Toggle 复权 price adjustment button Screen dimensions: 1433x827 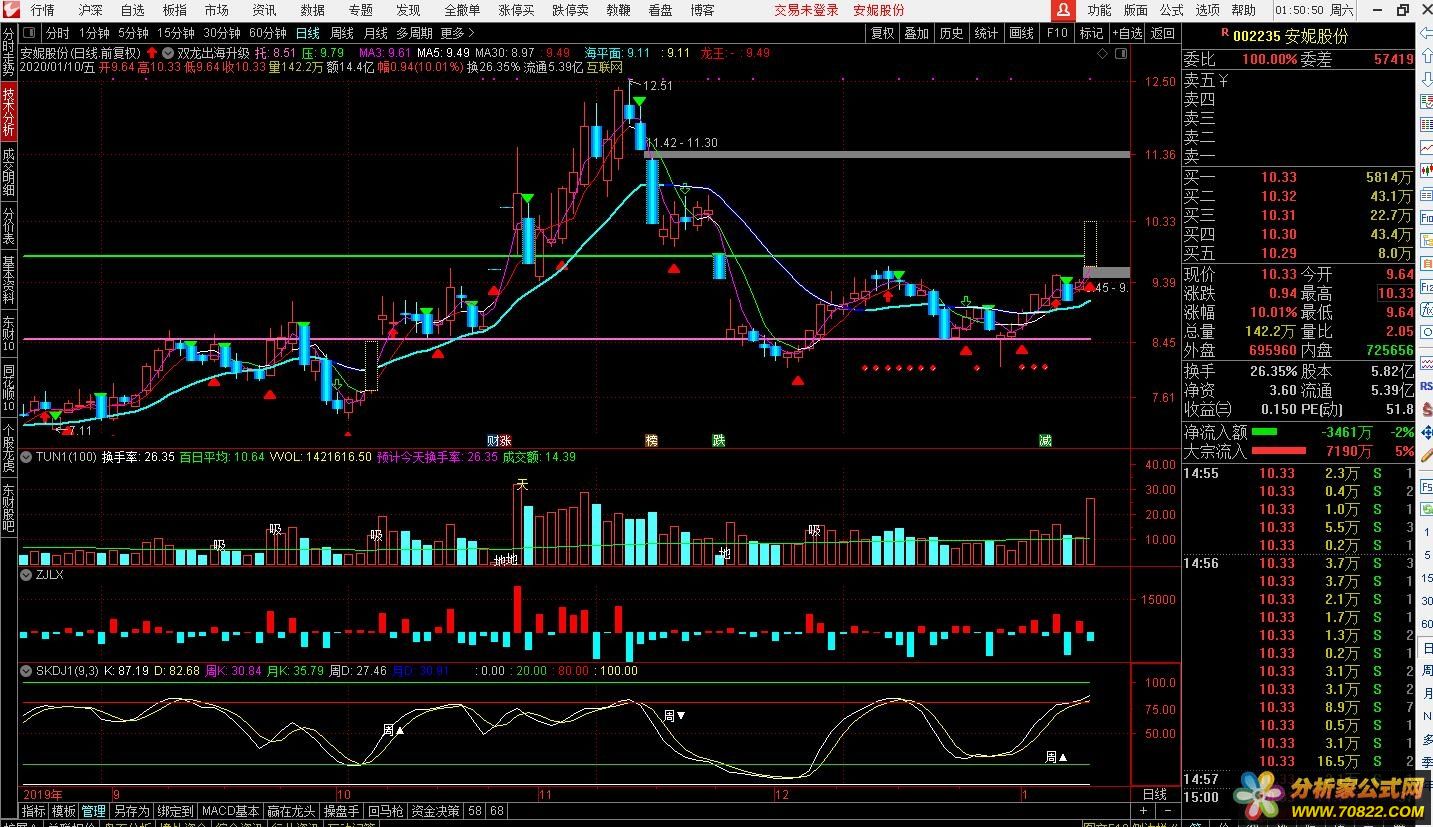click(x=882, y=33)
